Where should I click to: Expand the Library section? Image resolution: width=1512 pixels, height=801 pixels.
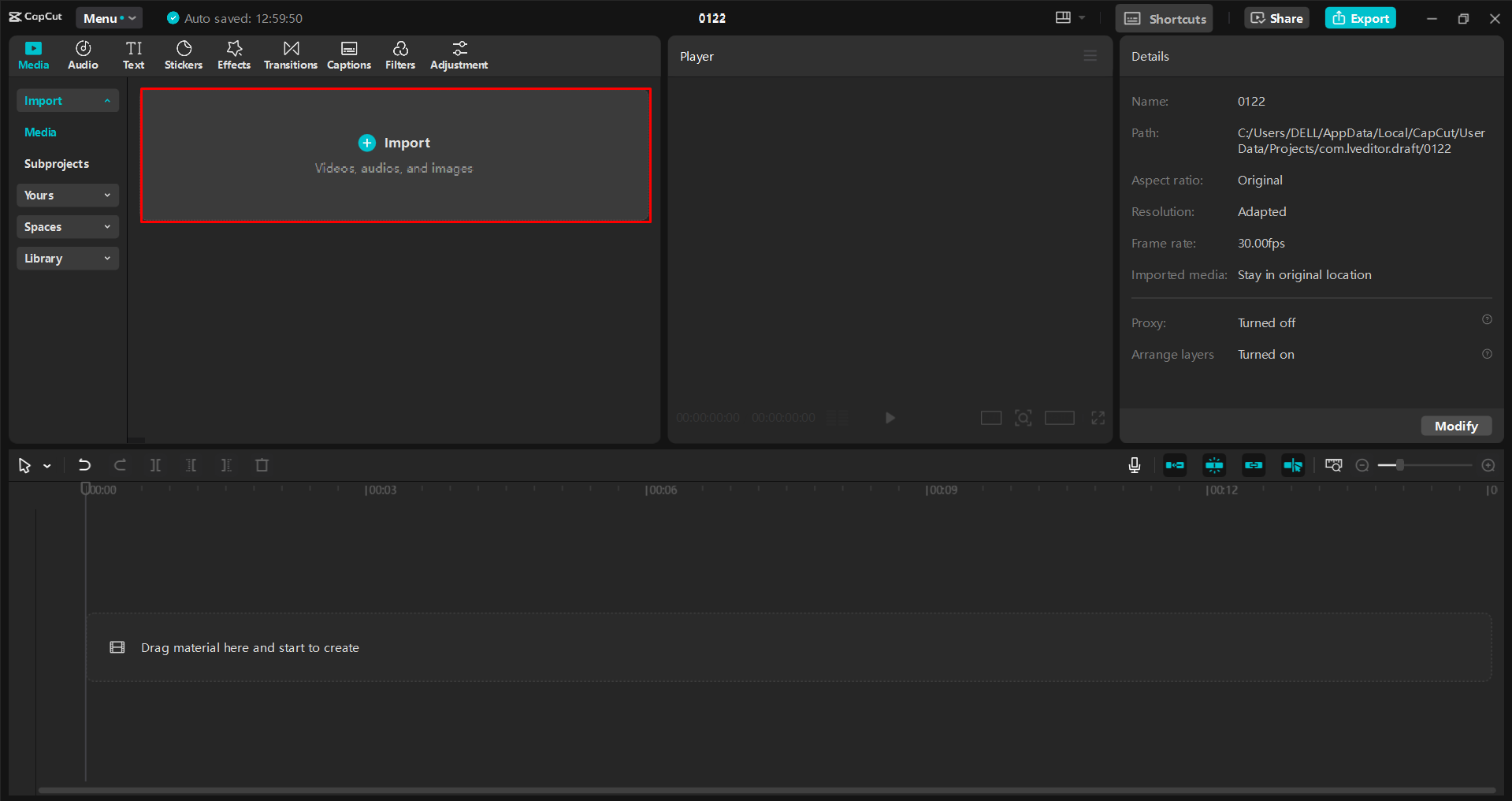[x=67, y=258]
